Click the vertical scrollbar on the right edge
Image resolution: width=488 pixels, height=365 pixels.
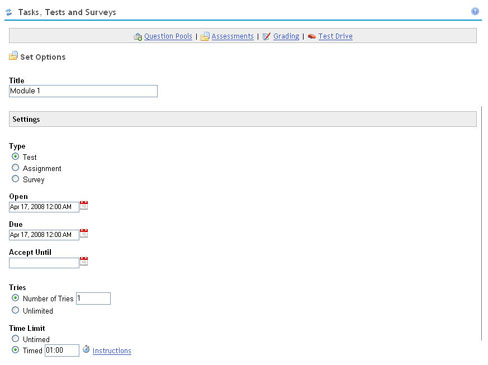(x=481, y=223)
